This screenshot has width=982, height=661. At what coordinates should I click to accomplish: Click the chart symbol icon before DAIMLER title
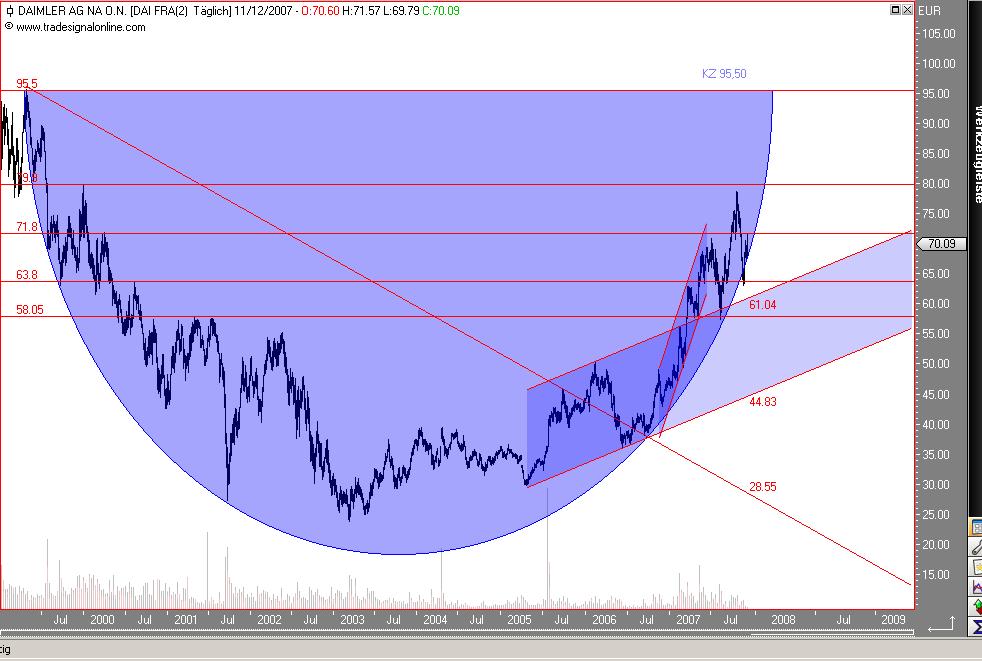click(x=9, y=11)
